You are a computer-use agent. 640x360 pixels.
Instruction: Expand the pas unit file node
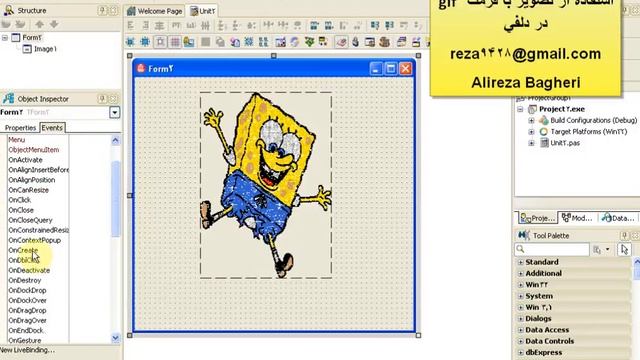(531, 143)
